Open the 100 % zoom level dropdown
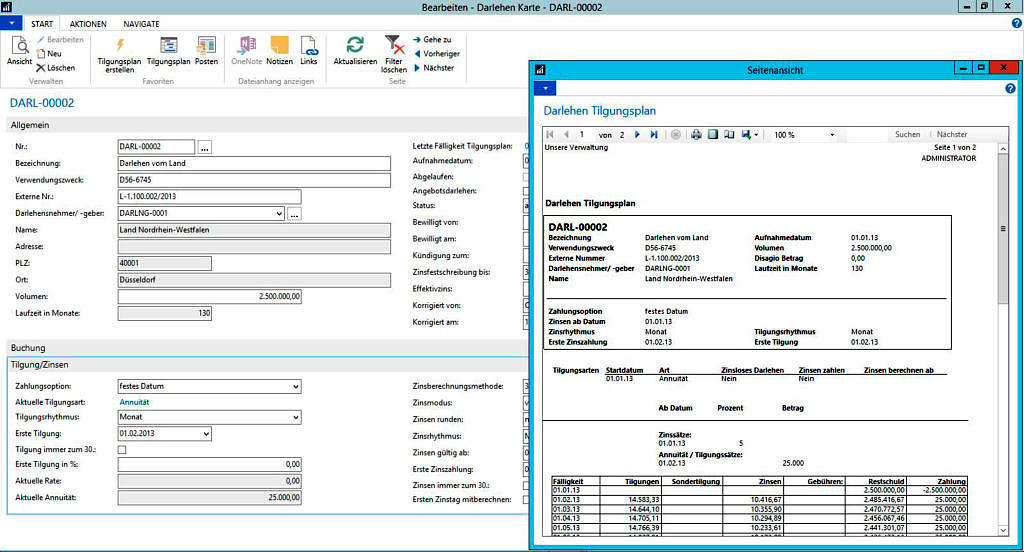This screenshot has height=552, width=1024. tap(830, 134)
